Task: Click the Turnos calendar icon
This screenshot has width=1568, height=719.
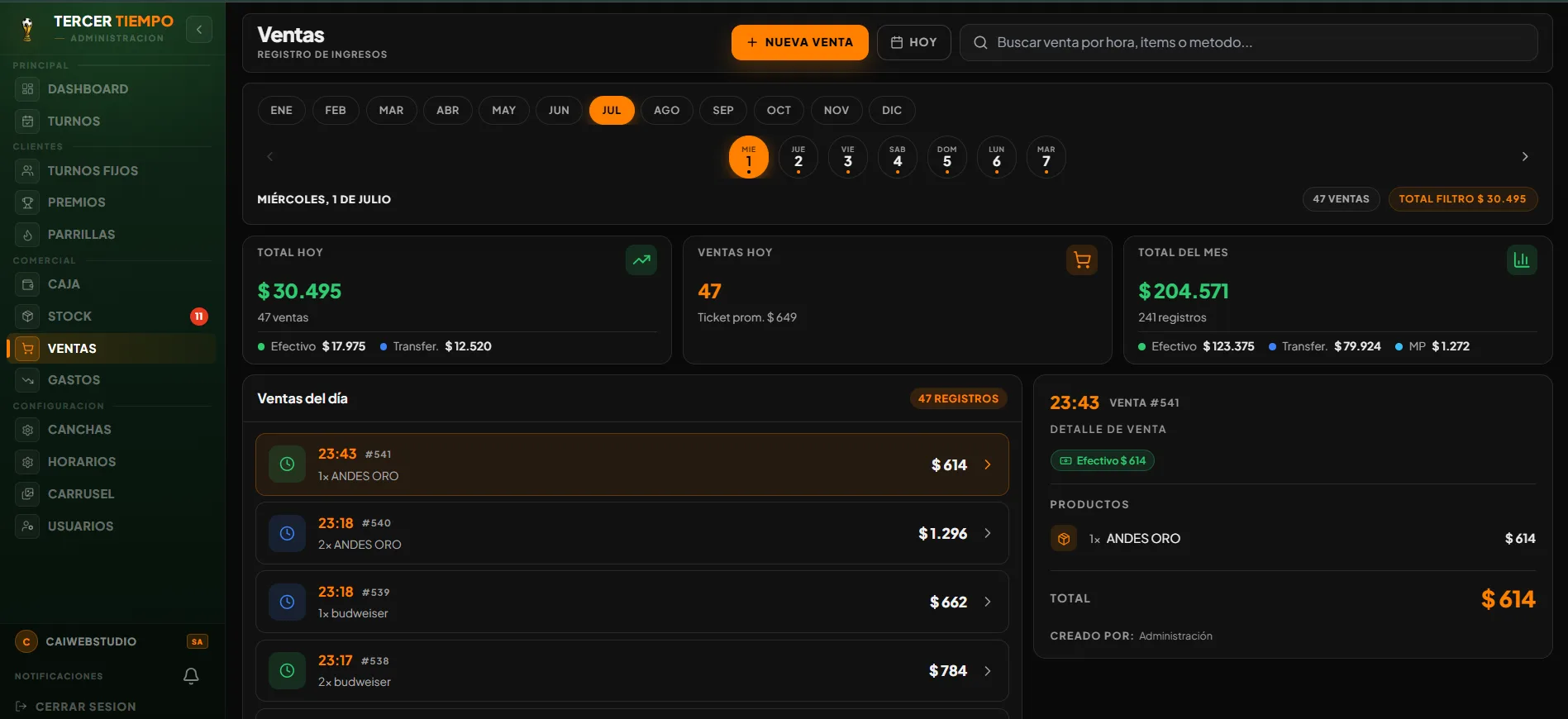Action: [27, 121]
